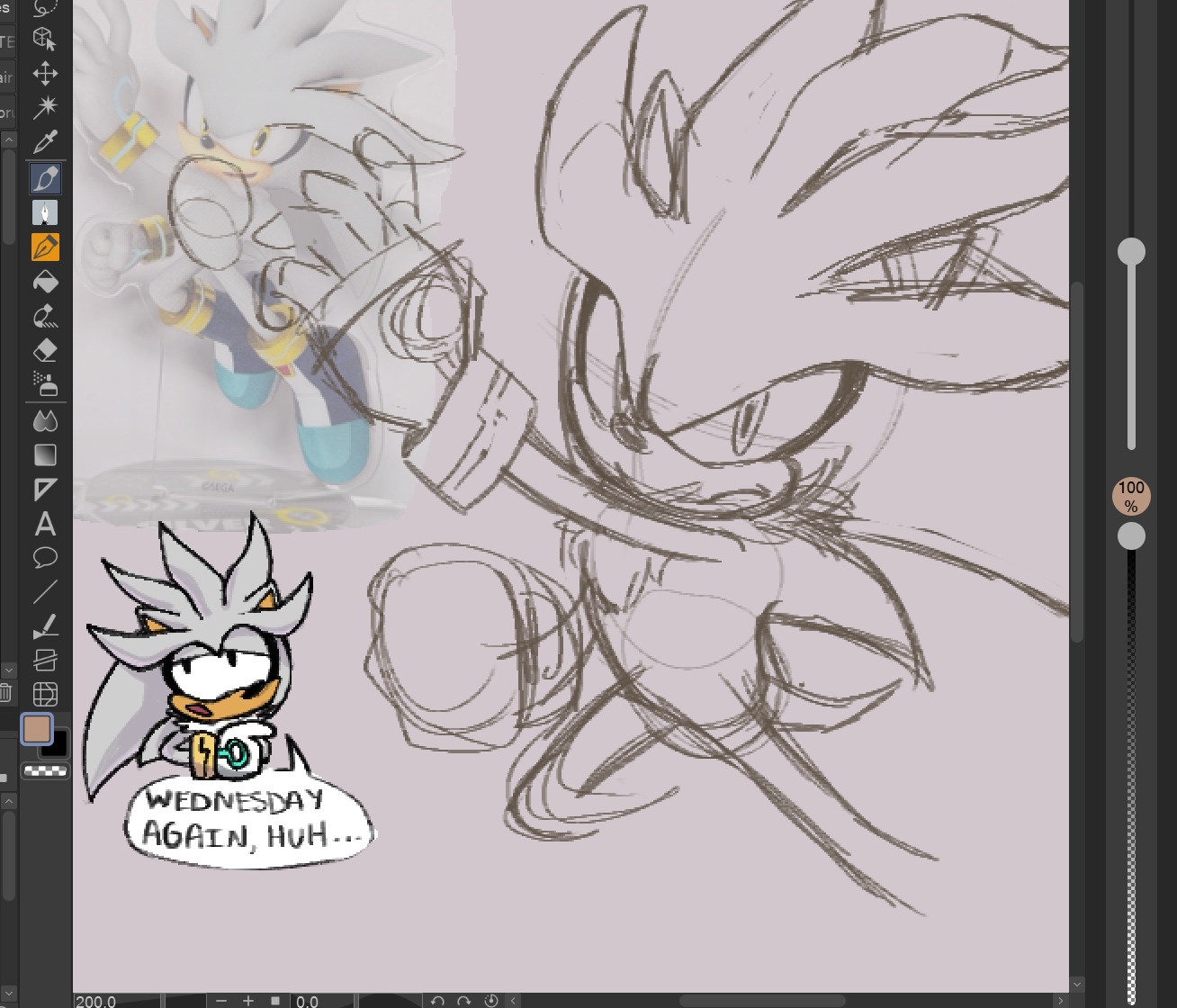Viewport: 1177px width, 1008px height.
Task: Select the Text tool
Action: 45,524
